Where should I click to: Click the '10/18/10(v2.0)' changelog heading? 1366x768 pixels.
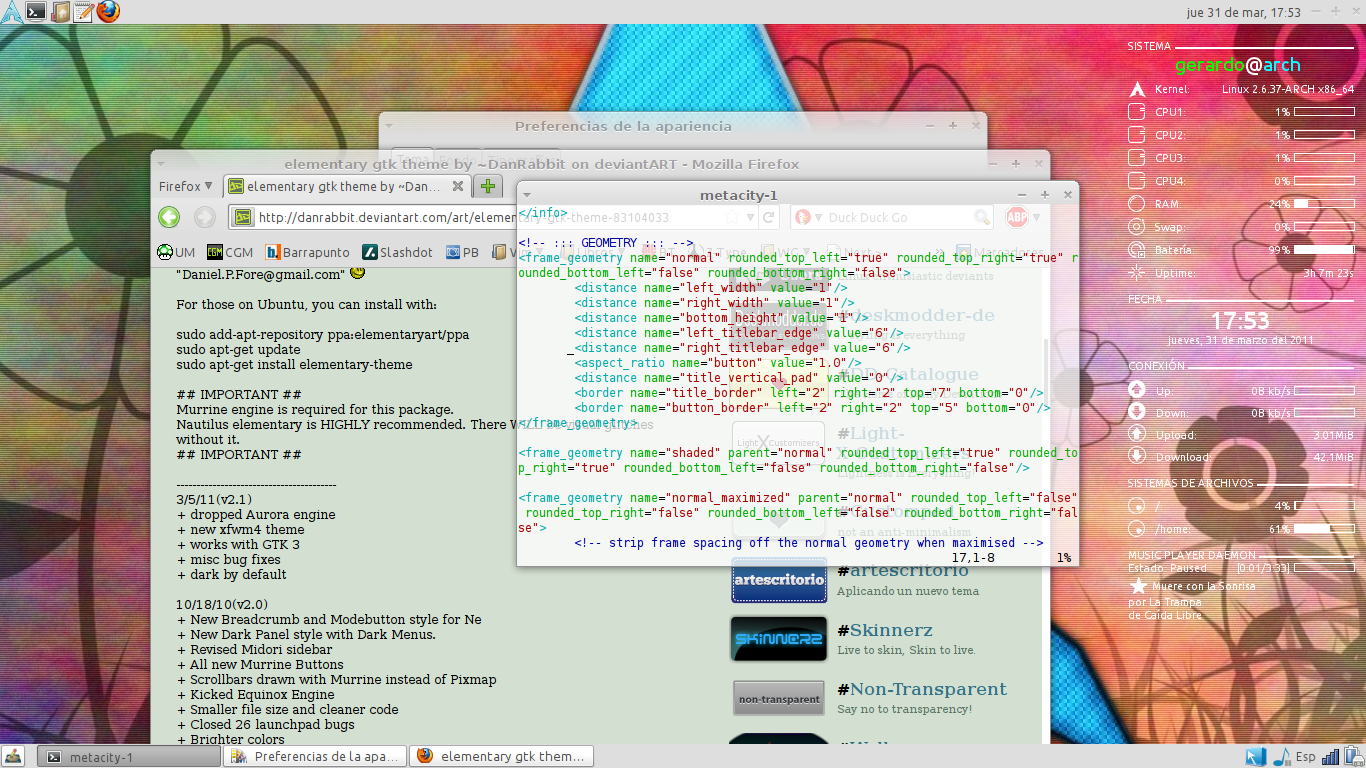point(222,605)
